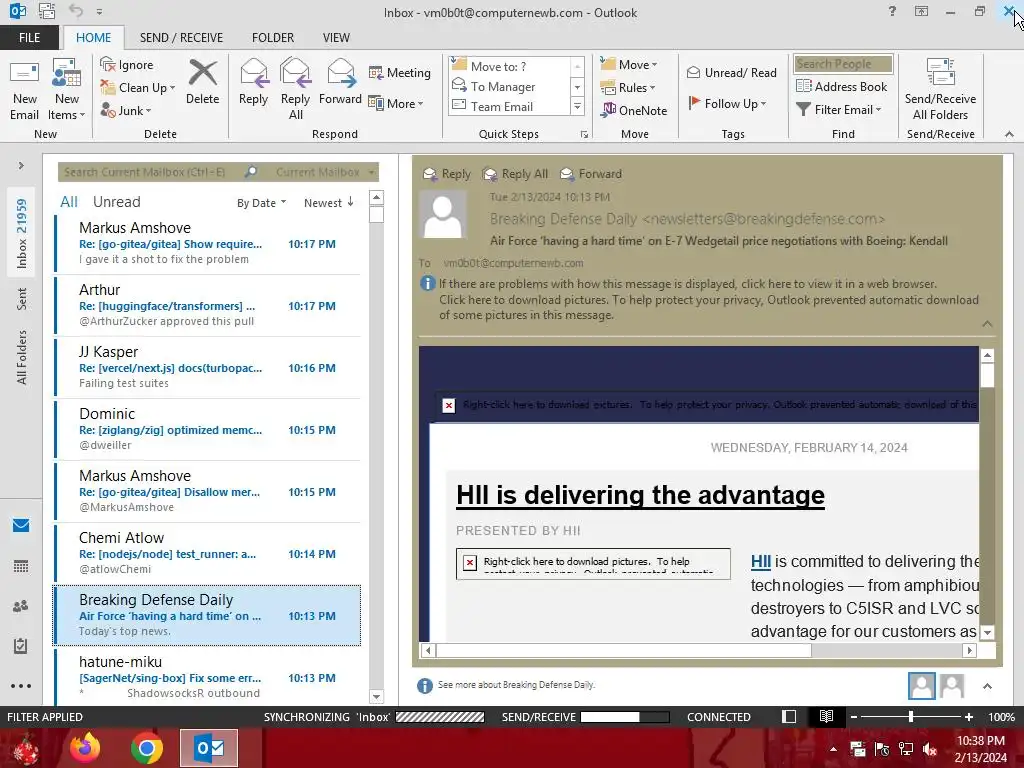Open the Calendar navigation icon
The height and width of the screenshot is (768, 1024).
pos(21,566)
